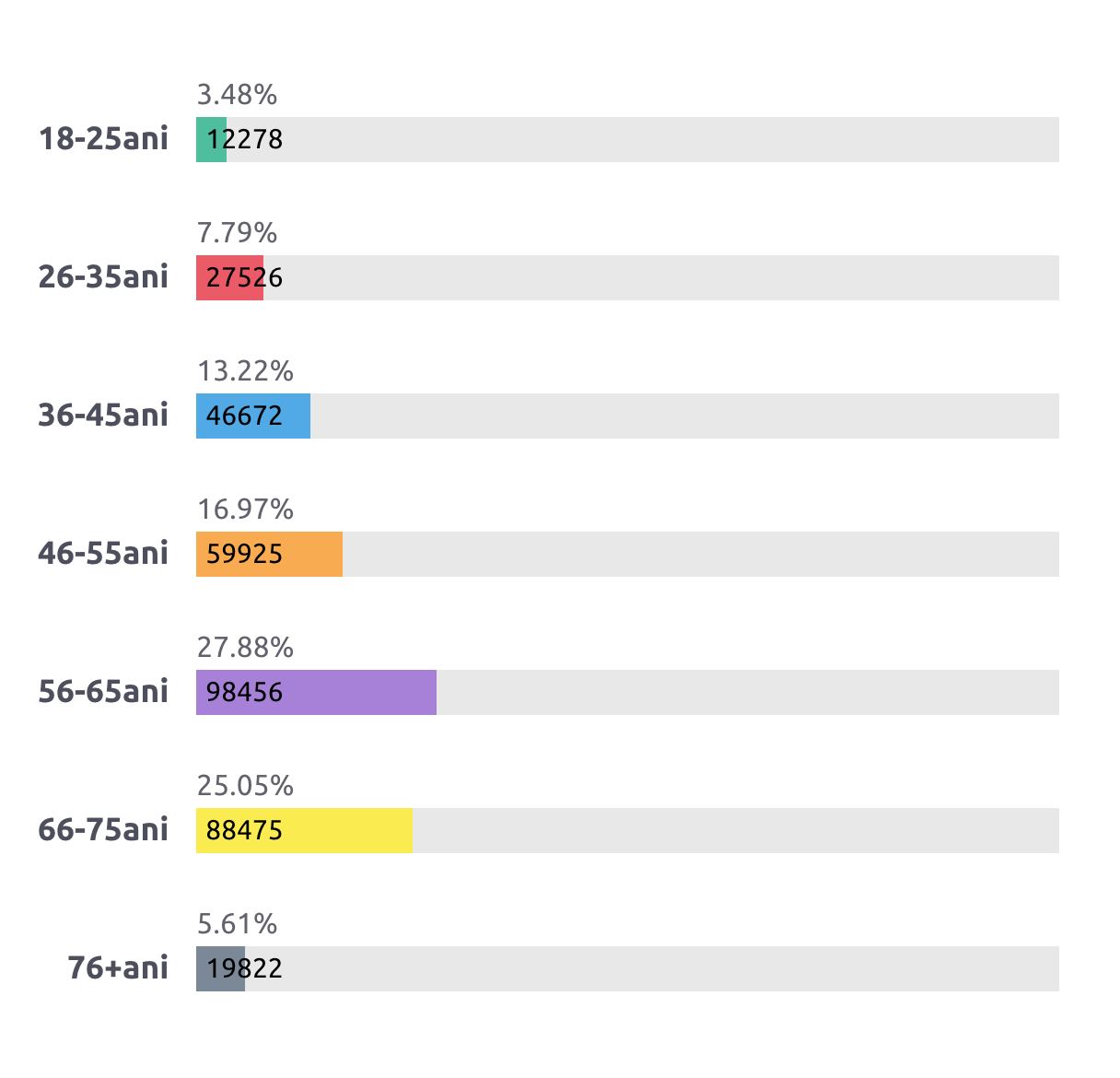Click the green 18-25ani bar segment
The height and width of the screenshot is (1078, 1120).
point(211,139)
